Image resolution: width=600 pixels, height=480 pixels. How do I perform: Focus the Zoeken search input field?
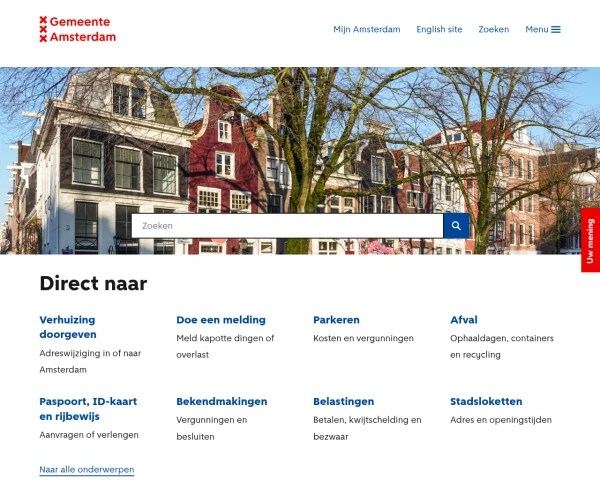[x=287, y=226]
